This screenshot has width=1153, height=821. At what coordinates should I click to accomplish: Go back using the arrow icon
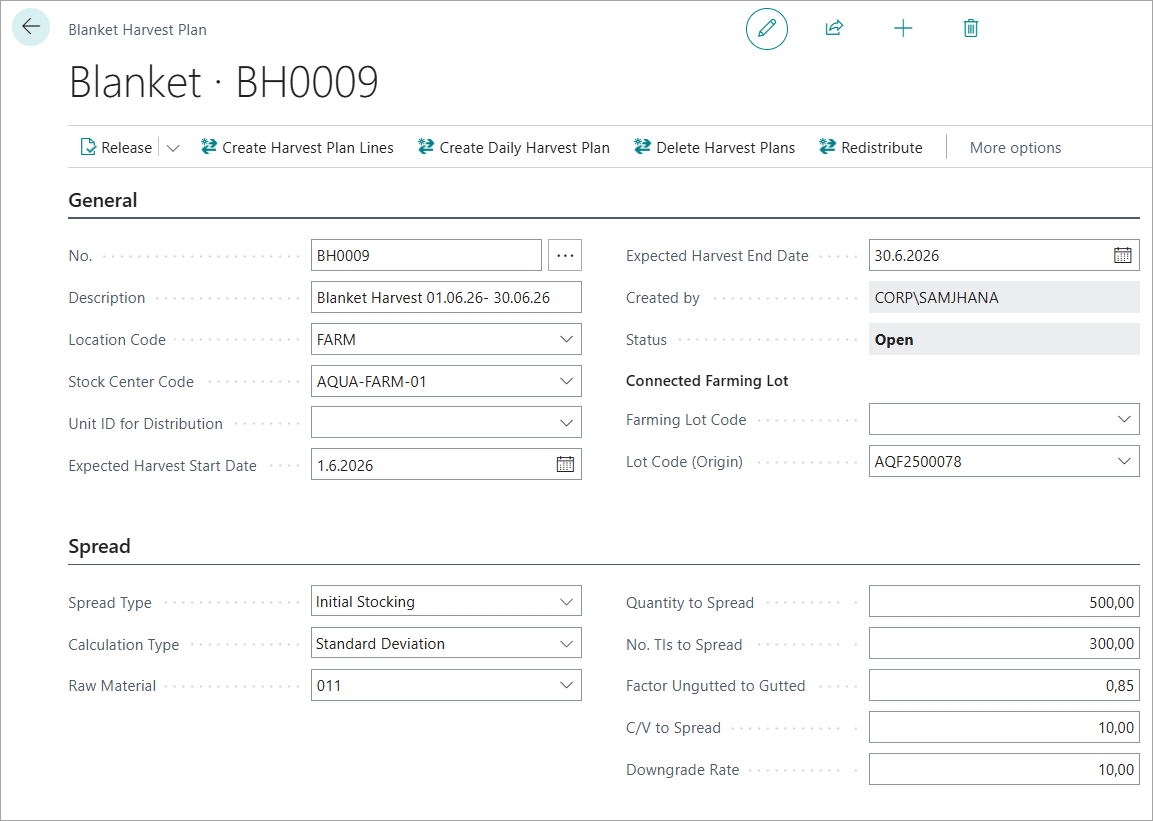point(31,28)
